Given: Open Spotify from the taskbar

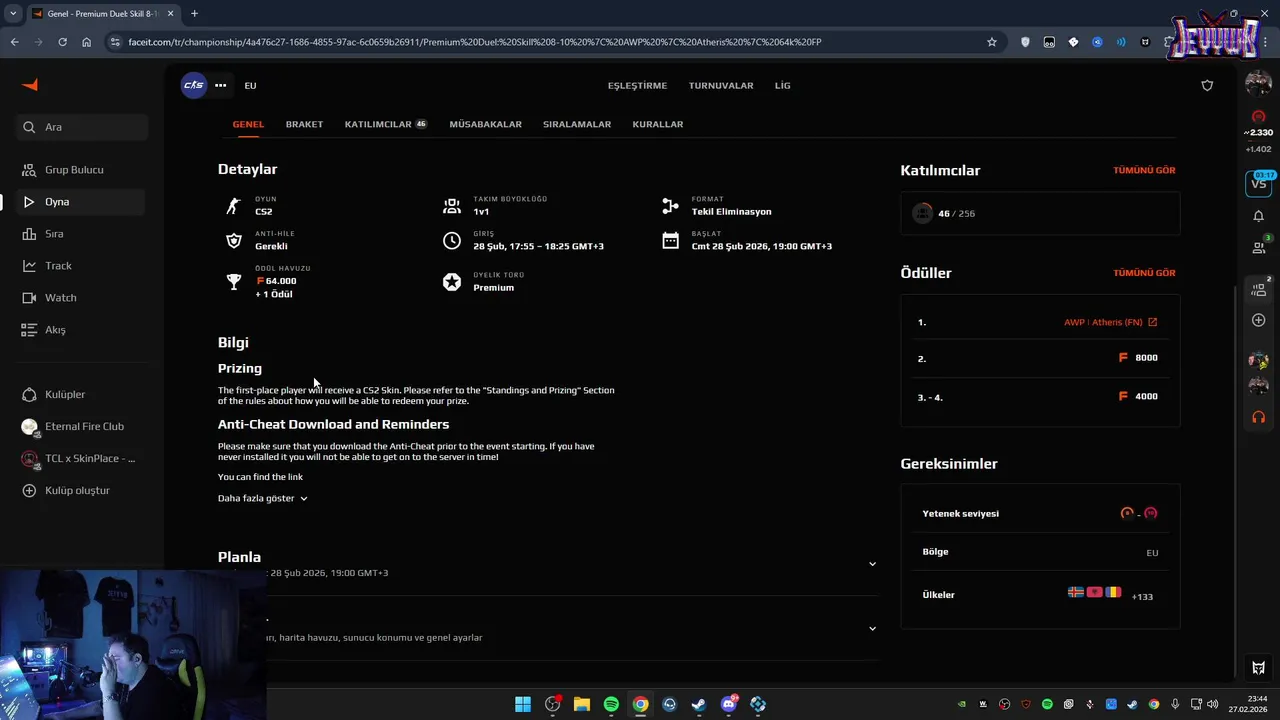Looking at the screenshot, I should [x=611, y=704].
